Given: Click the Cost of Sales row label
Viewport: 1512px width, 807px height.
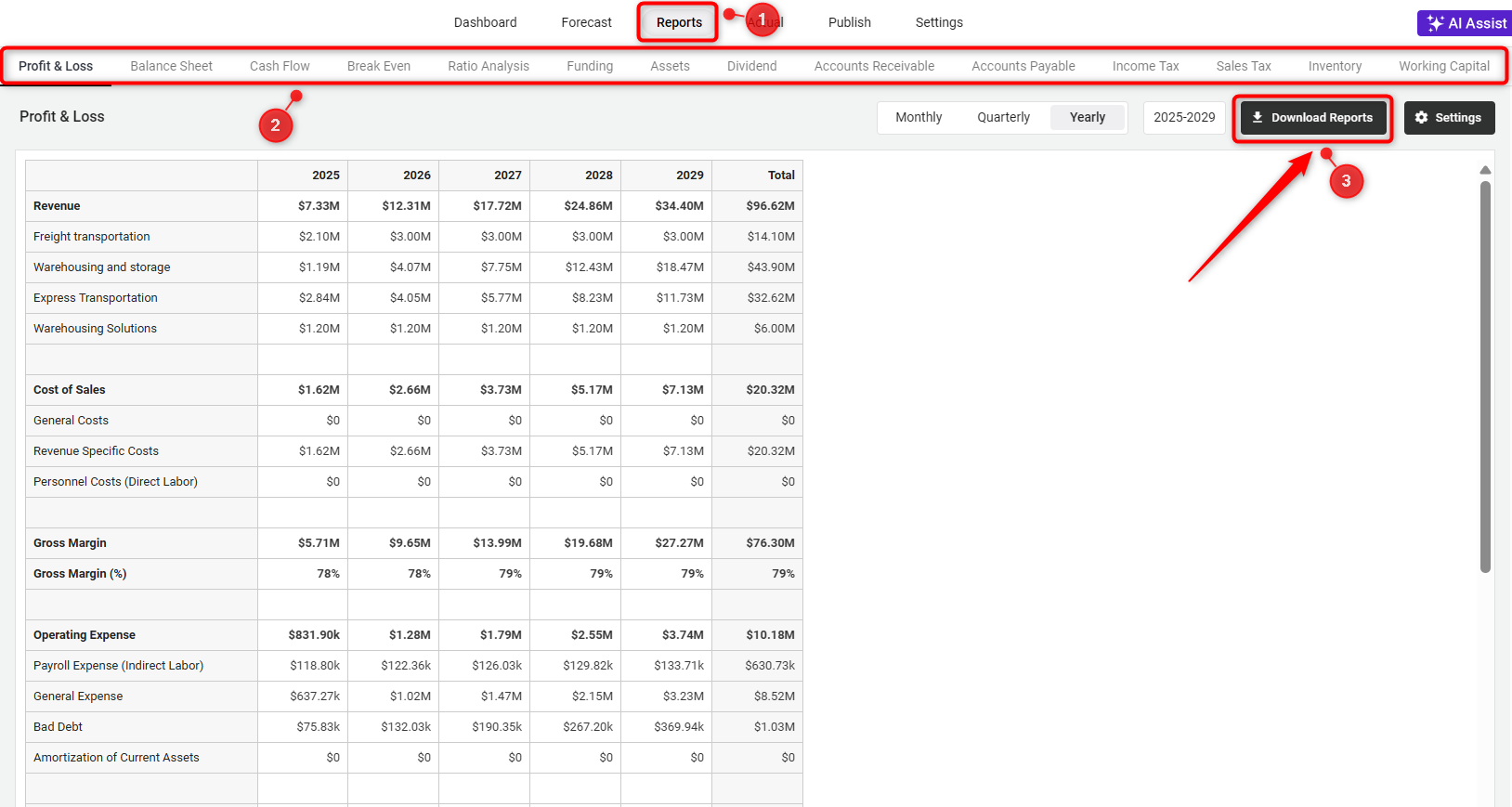Looking at the screenshot, I should click(69, 390).
